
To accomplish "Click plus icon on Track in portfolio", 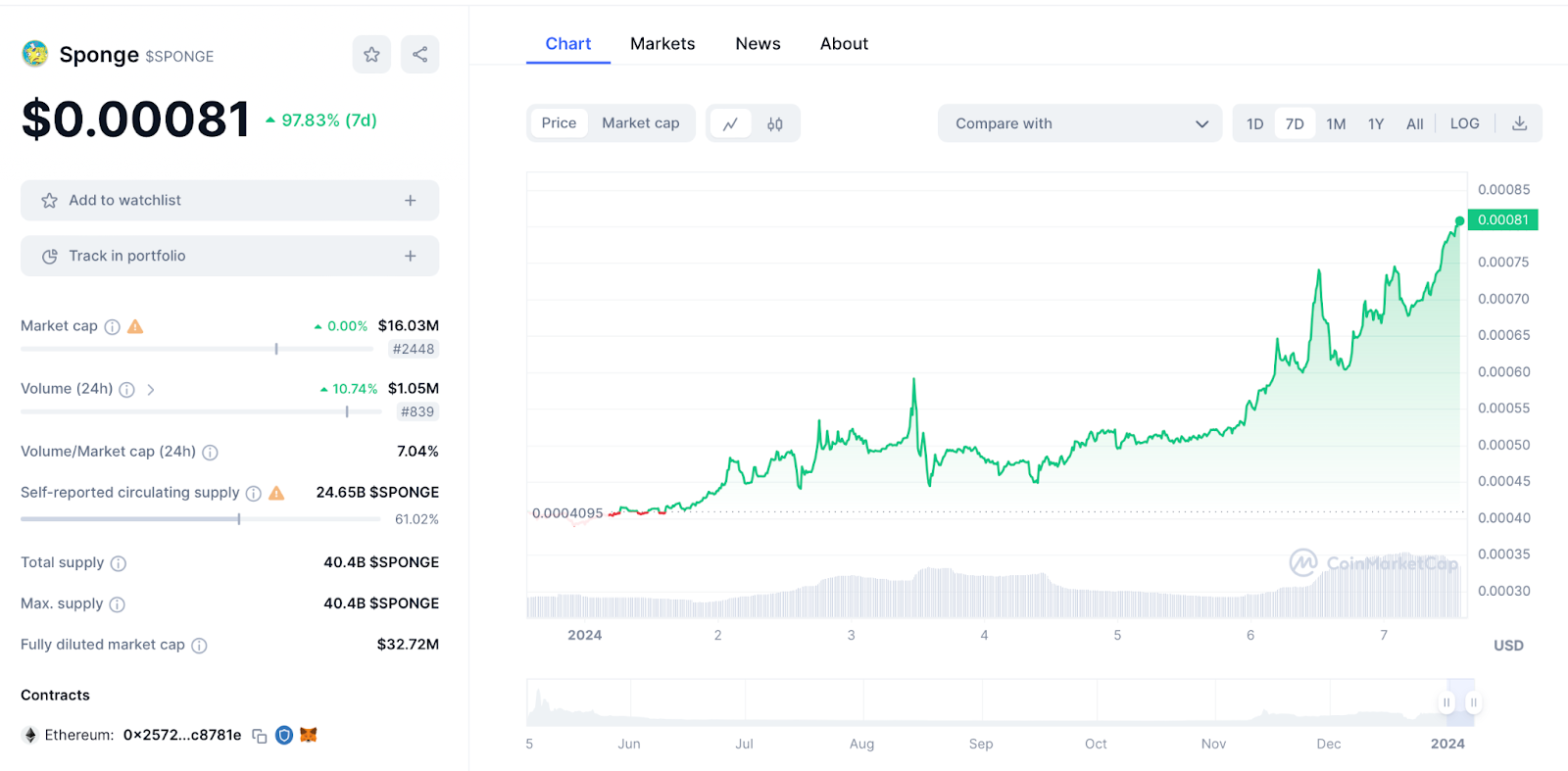I will pyautogui.click(x=411, y=257).
